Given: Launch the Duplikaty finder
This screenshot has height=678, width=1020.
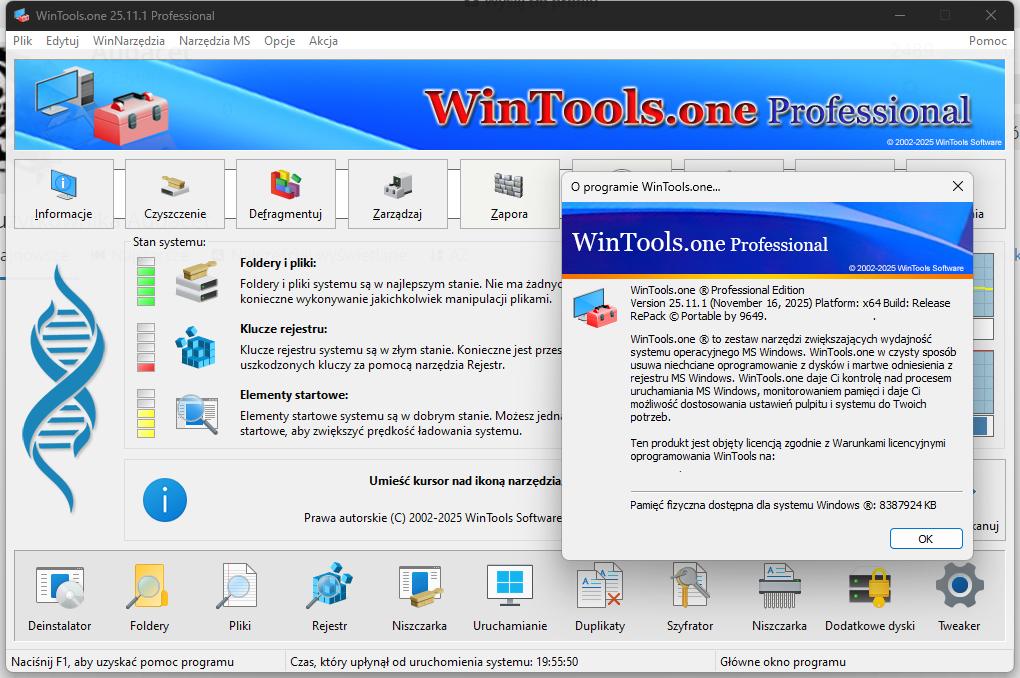Looking at the screenshot, I should [x=600, y=597].
